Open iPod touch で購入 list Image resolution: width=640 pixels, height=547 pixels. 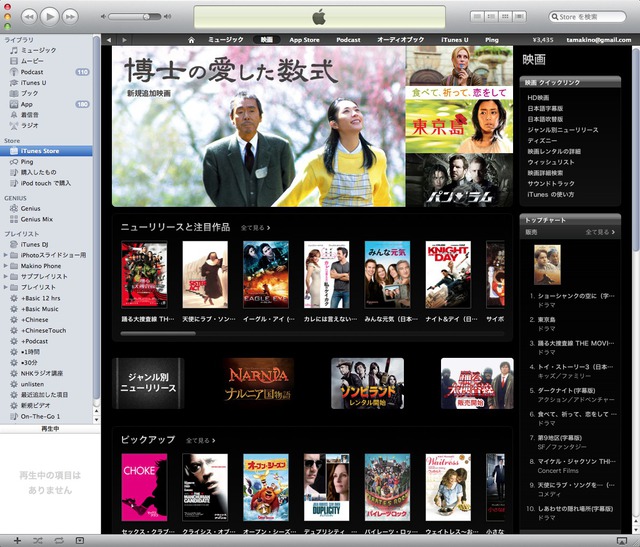click(46, 183)
